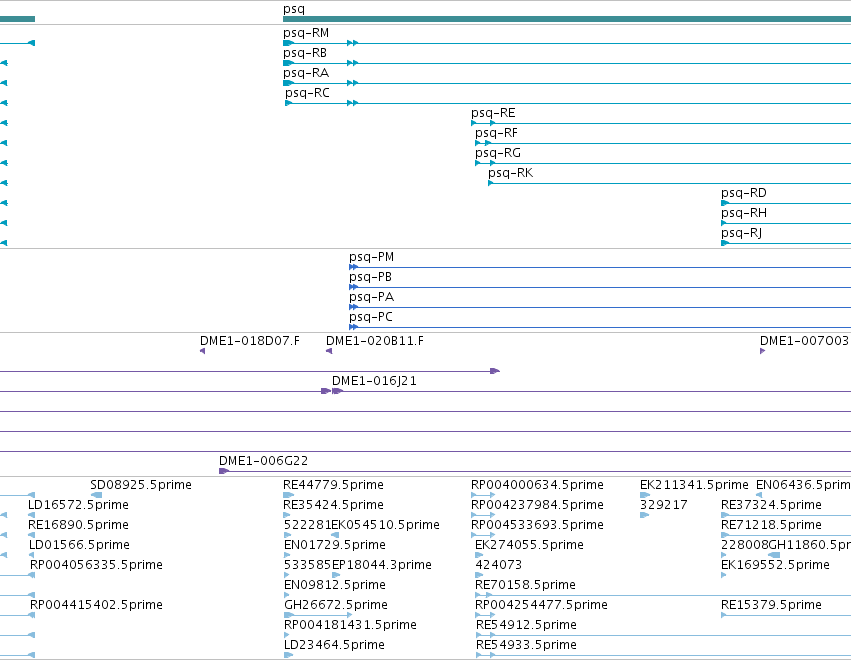Click the DME1-007O03 arrow marker
Screen dimensions: 851x660
pos(762,351)
